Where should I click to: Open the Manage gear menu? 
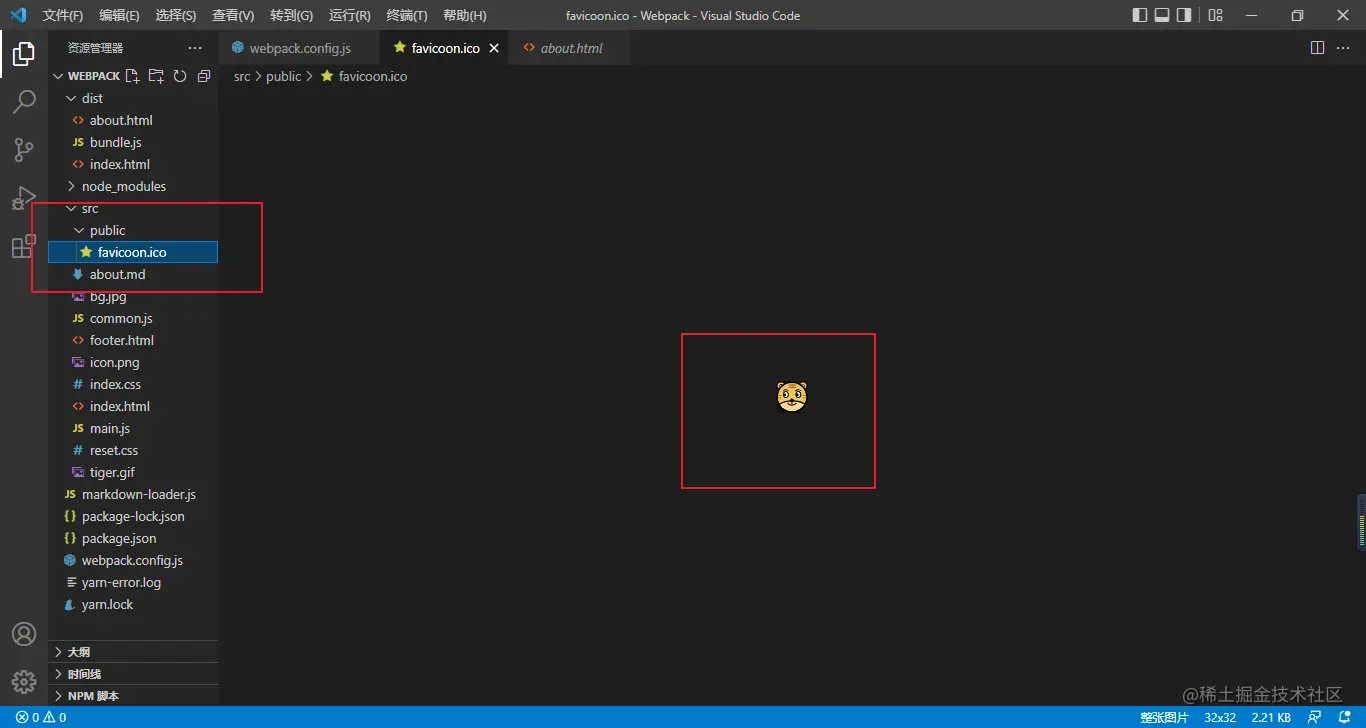coord(24,682)
